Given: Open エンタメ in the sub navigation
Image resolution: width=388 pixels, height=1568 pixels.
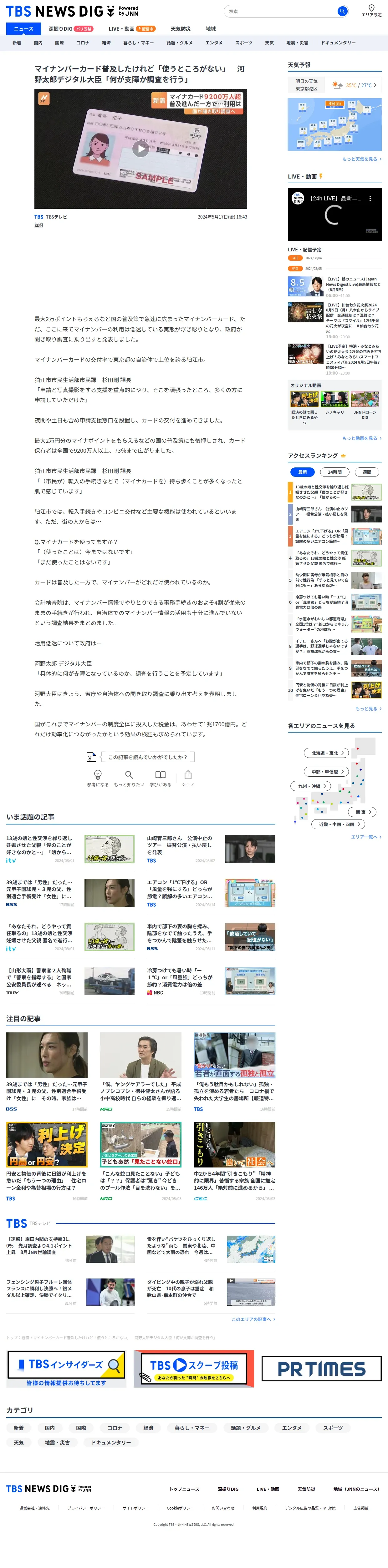Looking at the screenshot, I should click(214, 43).
